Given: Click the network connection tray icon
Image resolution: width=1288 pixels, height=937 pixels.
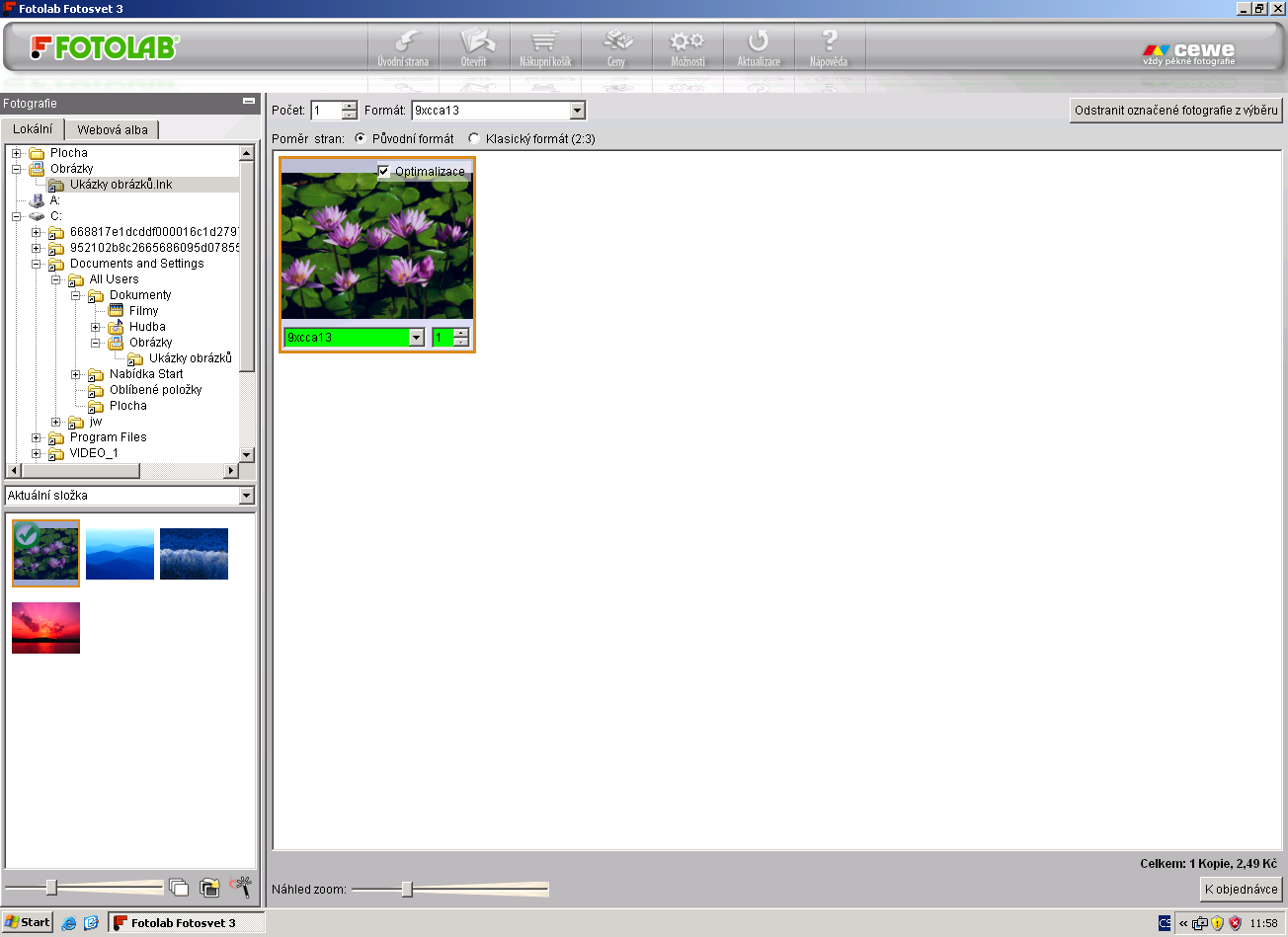Looking at the screenshot, I should (x=1200, y=923).
